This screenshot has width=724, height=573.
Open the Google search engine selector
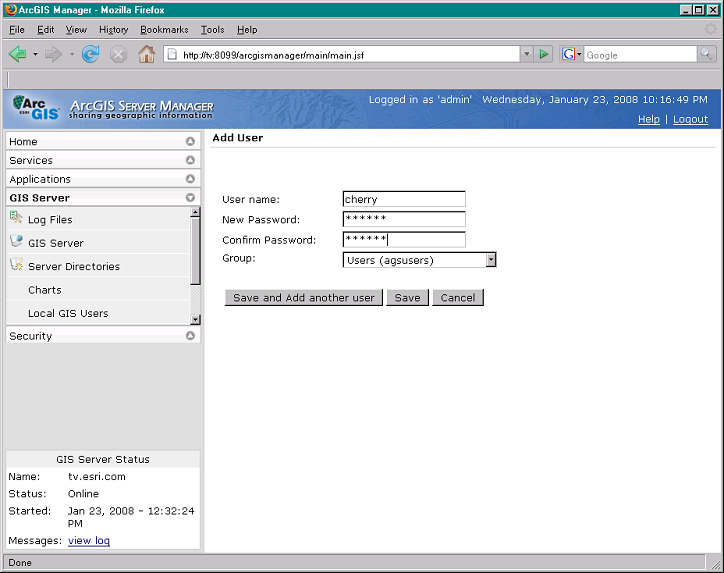coord(572,54)
